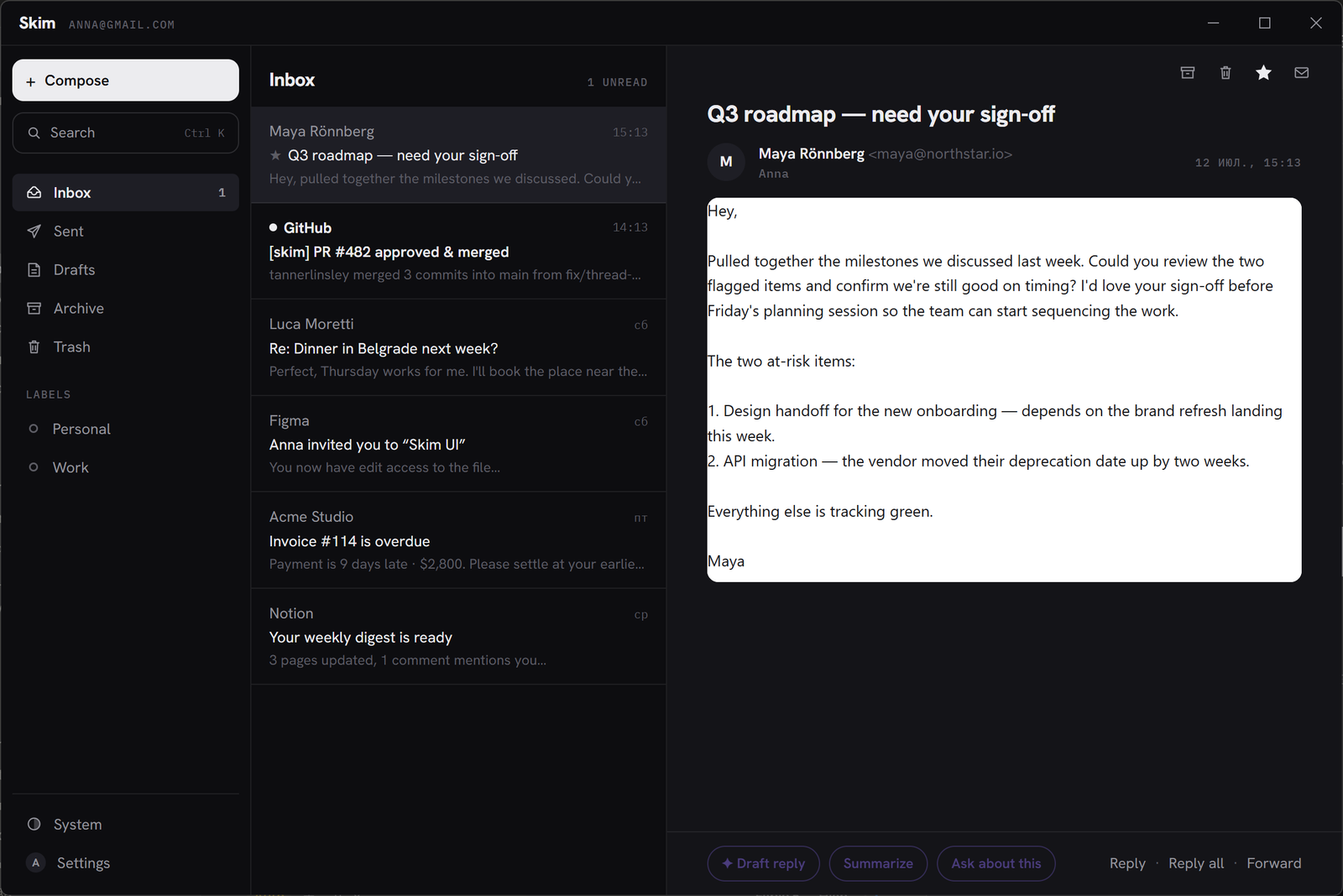Open the Trash folder
1343x896 pixels.
pos(125,347)
